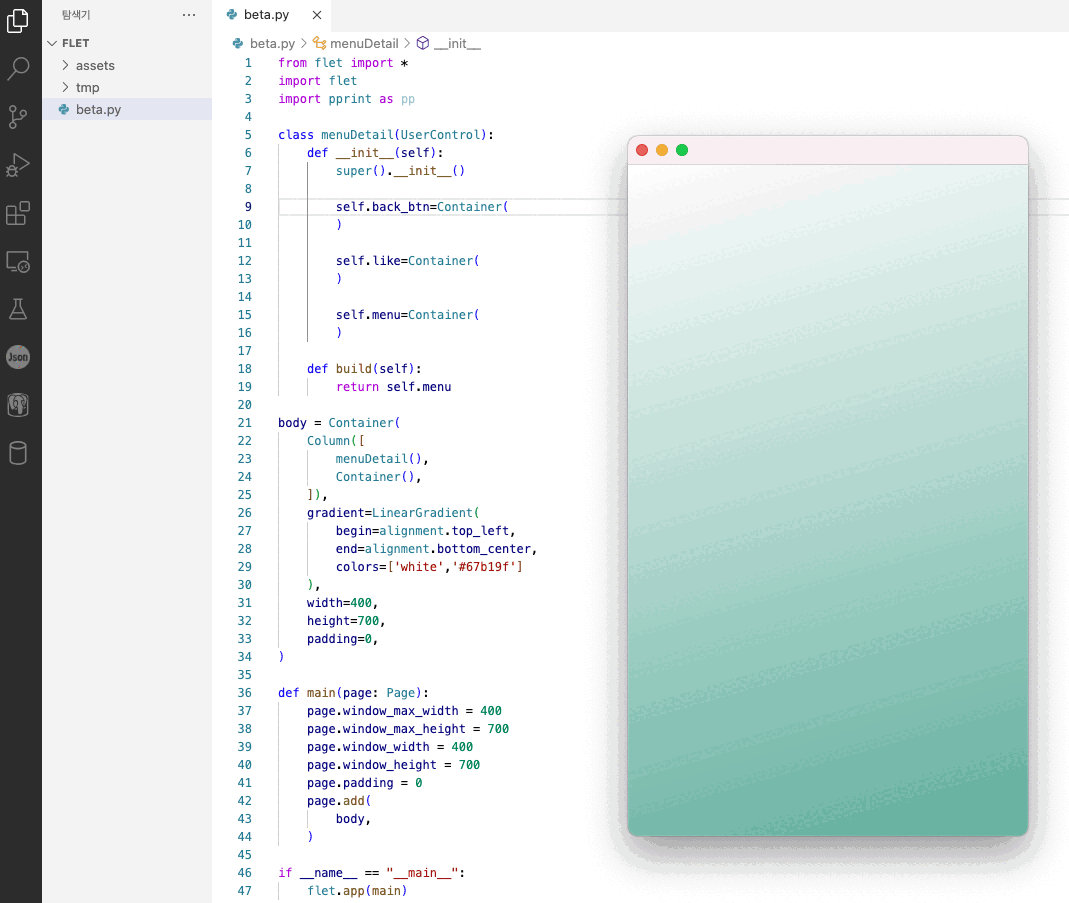Open the explorer panel more actions menu
Screen dimensions: 1069x903
point(189,15)
